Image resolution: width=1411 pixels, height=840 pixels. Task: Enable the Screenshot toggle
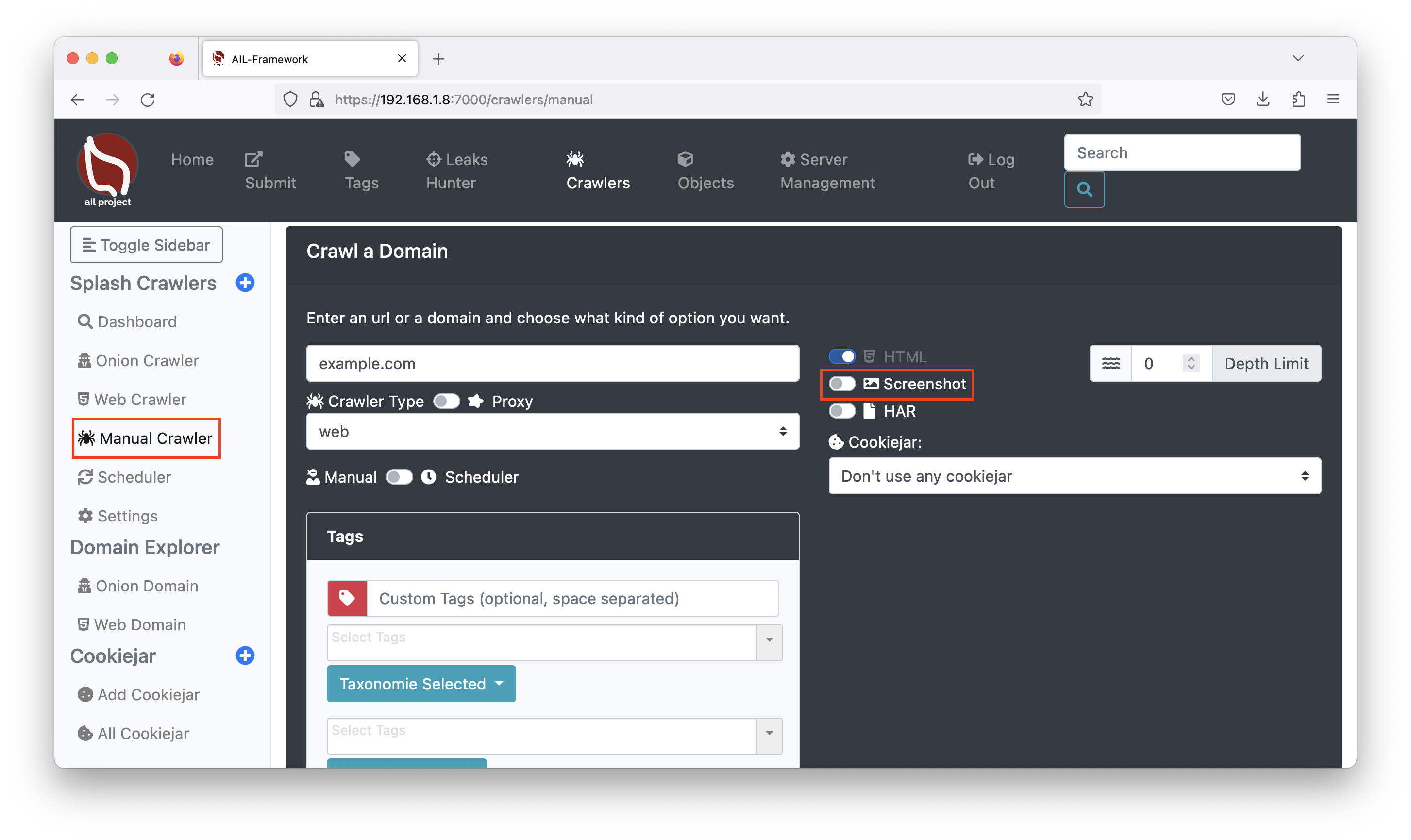[x=841, y=384]
